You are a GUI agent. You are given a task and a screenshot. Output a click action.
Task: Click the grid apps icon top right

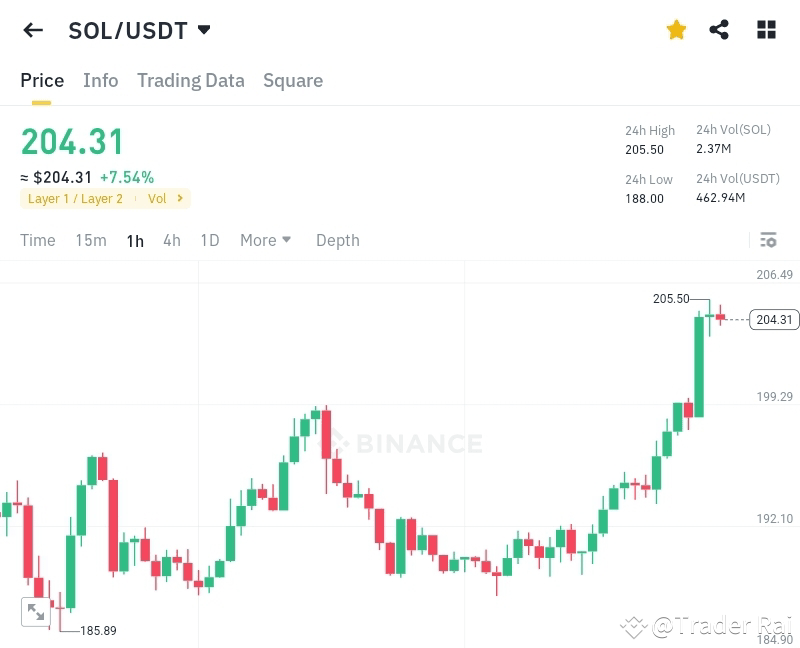765,30
